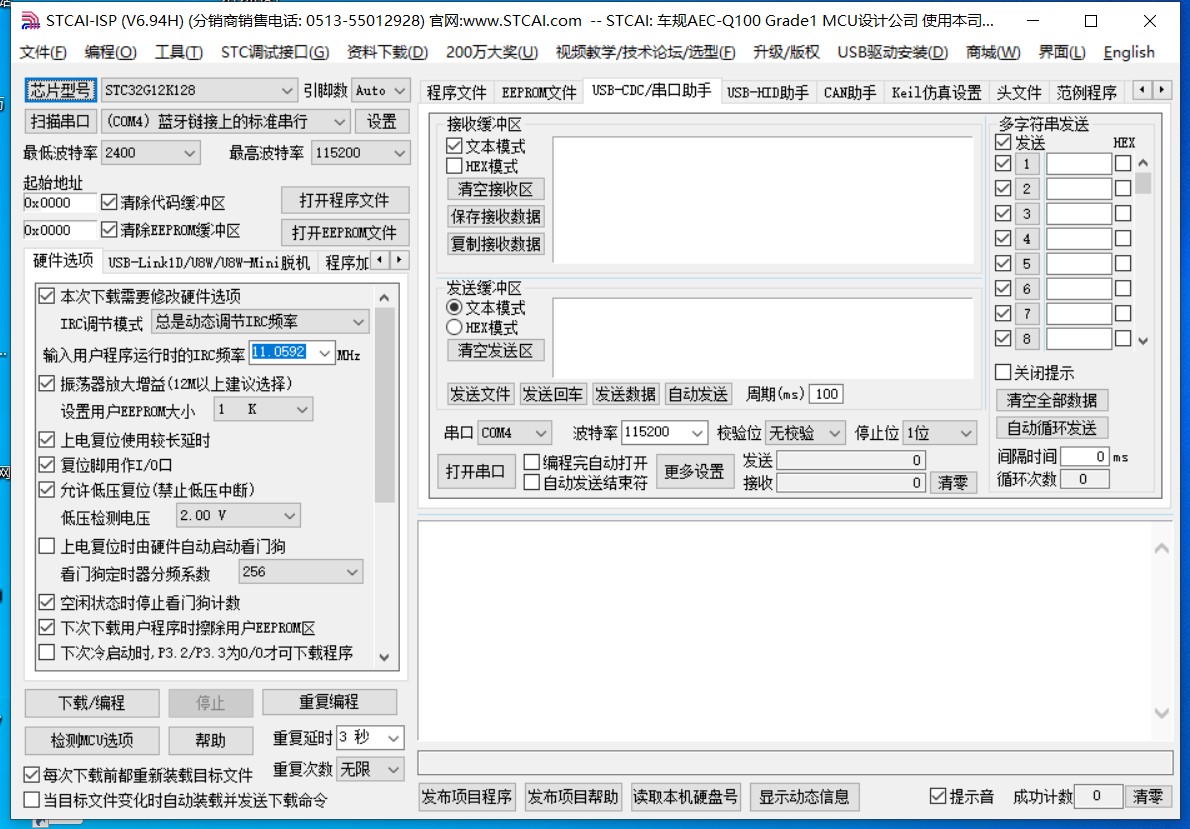The width and height of the screenshot is (1190, 829).
Task: Click multi-string send list scroll-up arrow
Action: [x=1143, y=163]
